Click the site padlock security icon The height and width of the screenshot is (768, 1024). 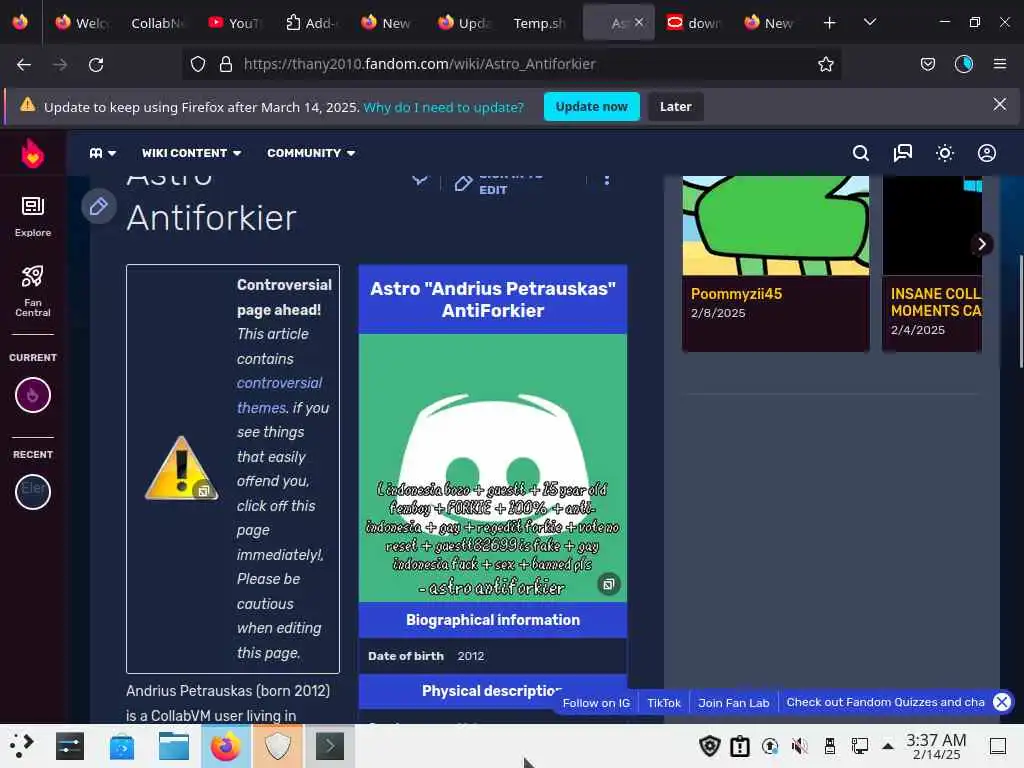click(226, 64)
